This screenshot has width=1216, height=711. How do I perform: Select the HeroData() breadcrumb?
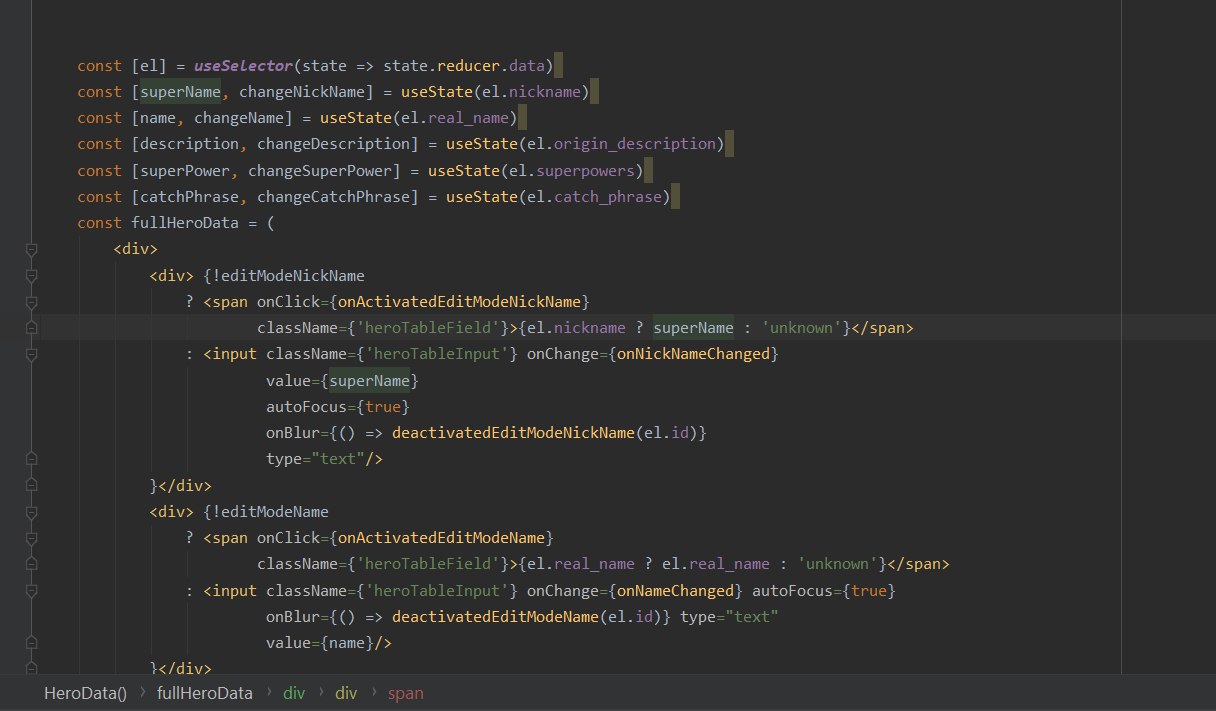coord(85,693)
